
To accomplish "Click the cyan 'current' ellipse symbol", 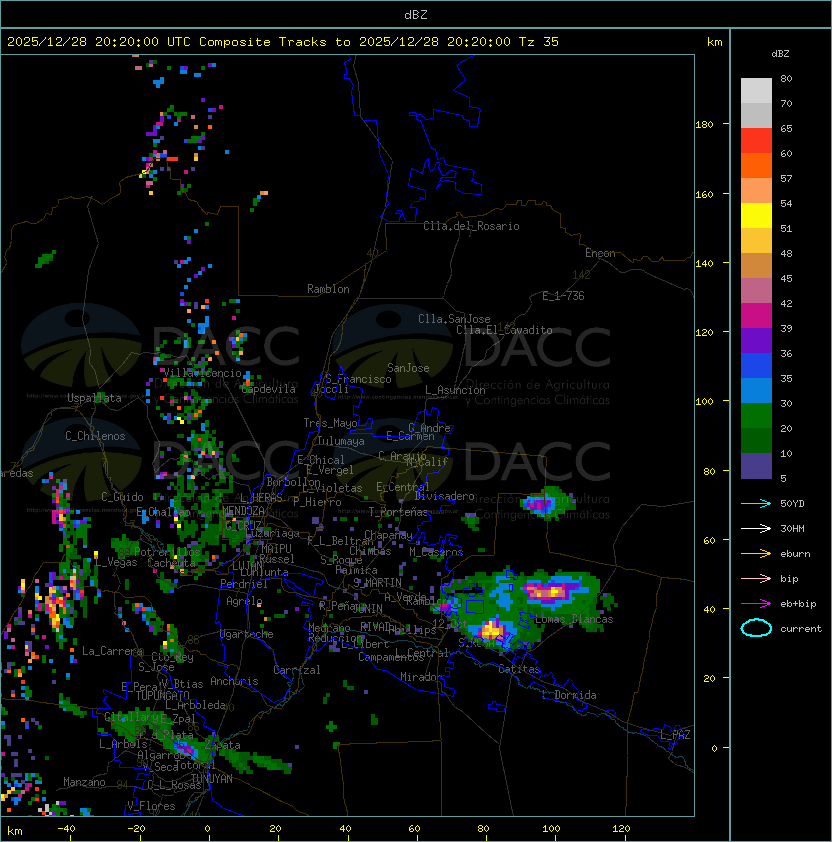I will coord(756,628).
